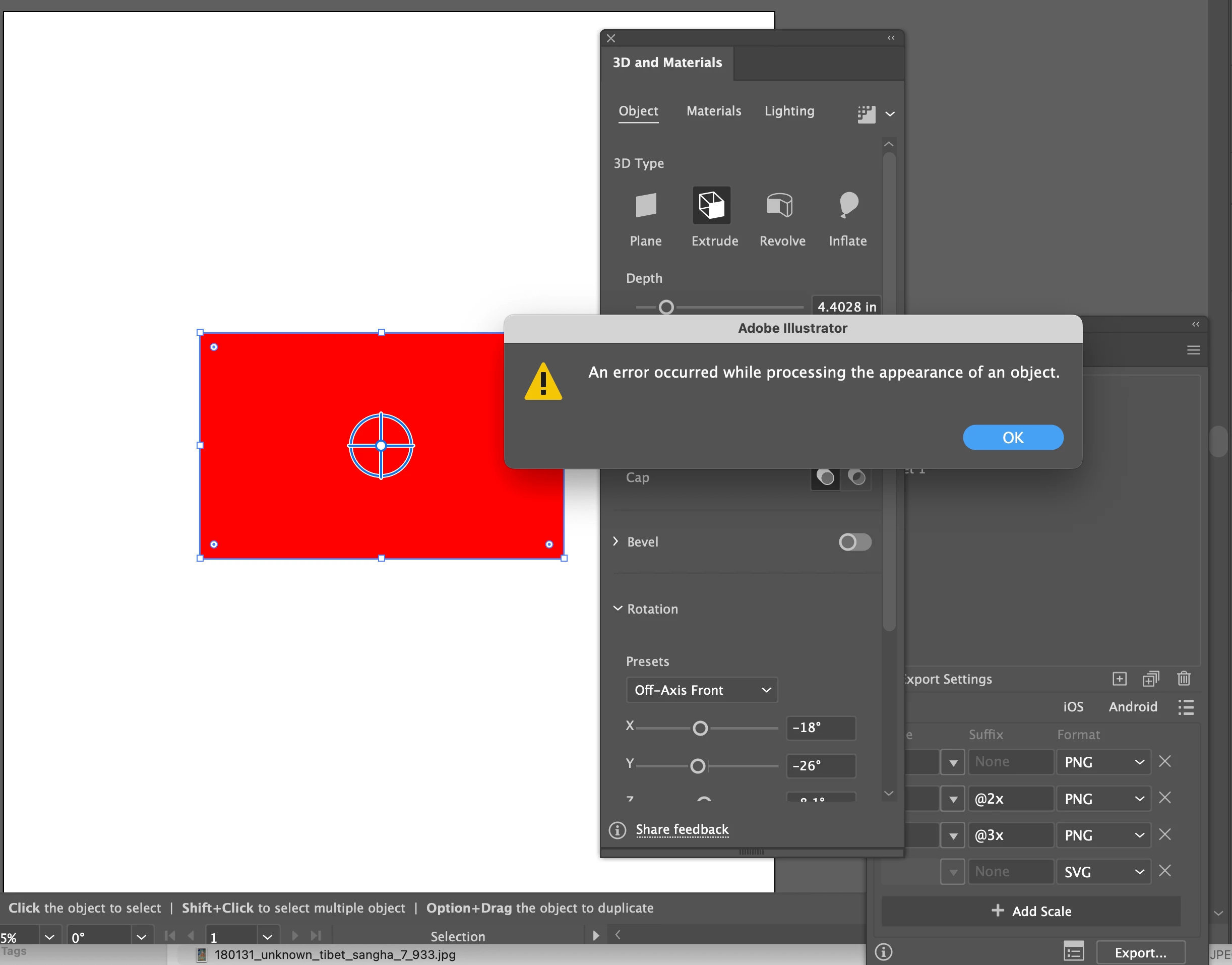Screen dimensions: 1232x965
Task: Choose the Inflate 3D type icon
Action: [x=847, y=205]
